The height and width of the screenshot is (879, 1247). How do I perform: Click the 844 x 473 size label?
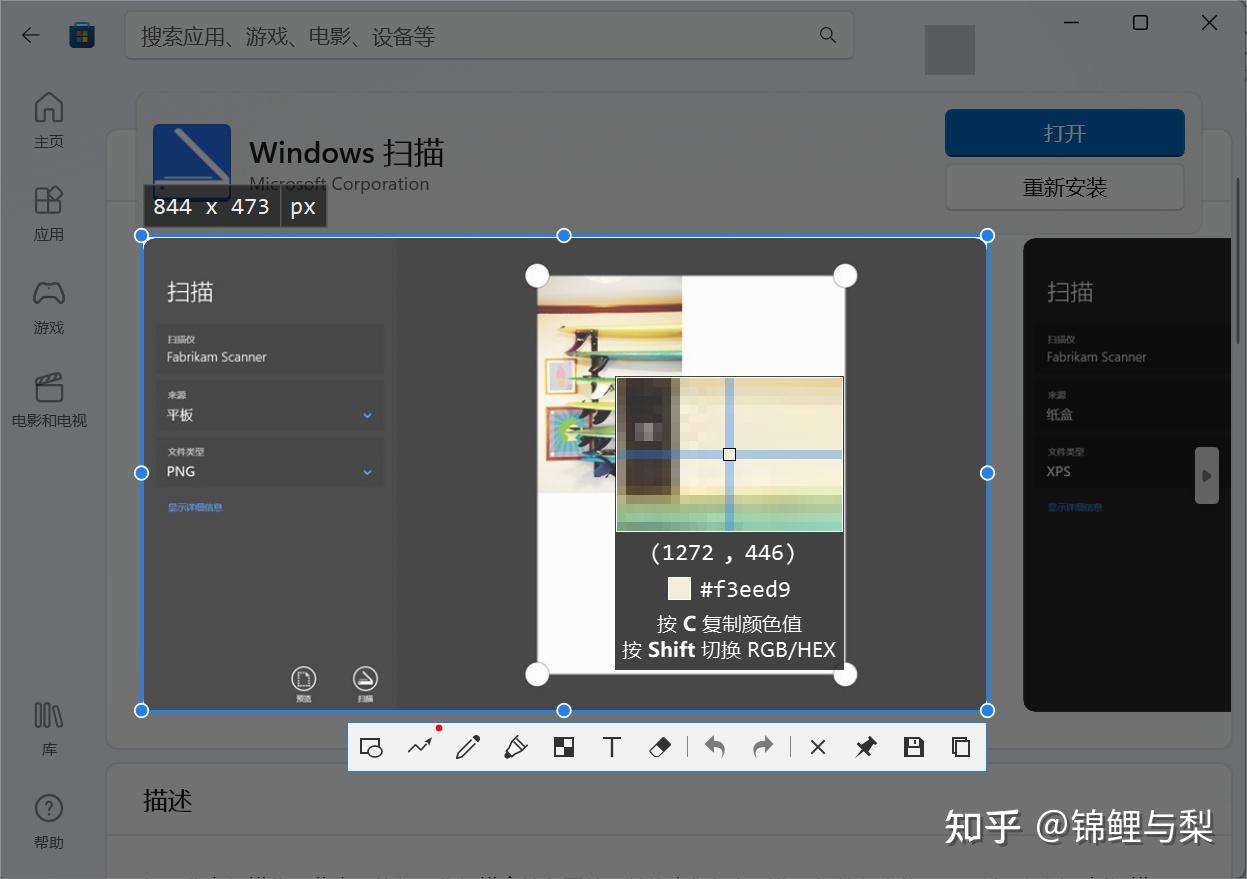pos(211,206)
